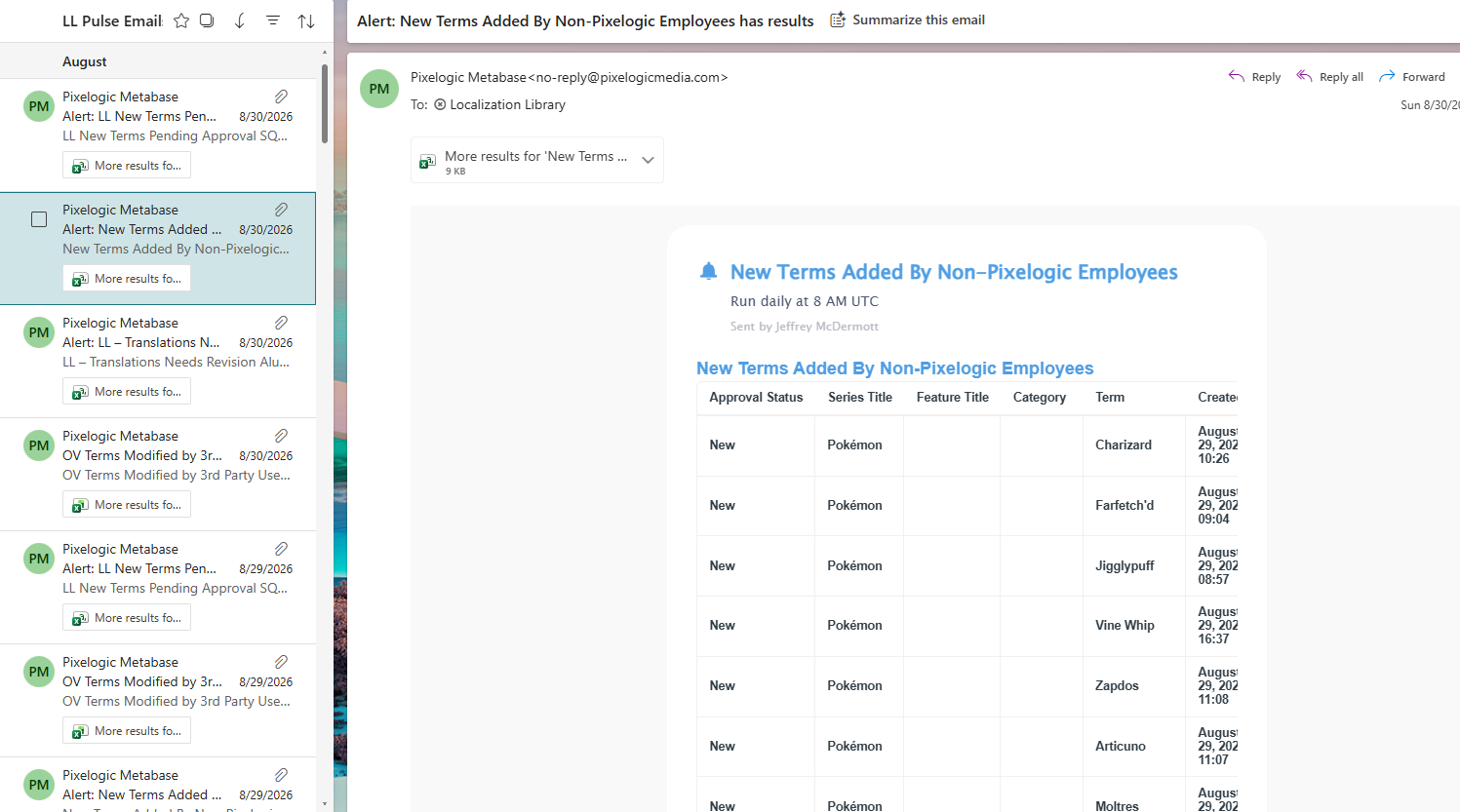Click the Reply all icon
The image size is (1460, 812).
coord(1304,76)
